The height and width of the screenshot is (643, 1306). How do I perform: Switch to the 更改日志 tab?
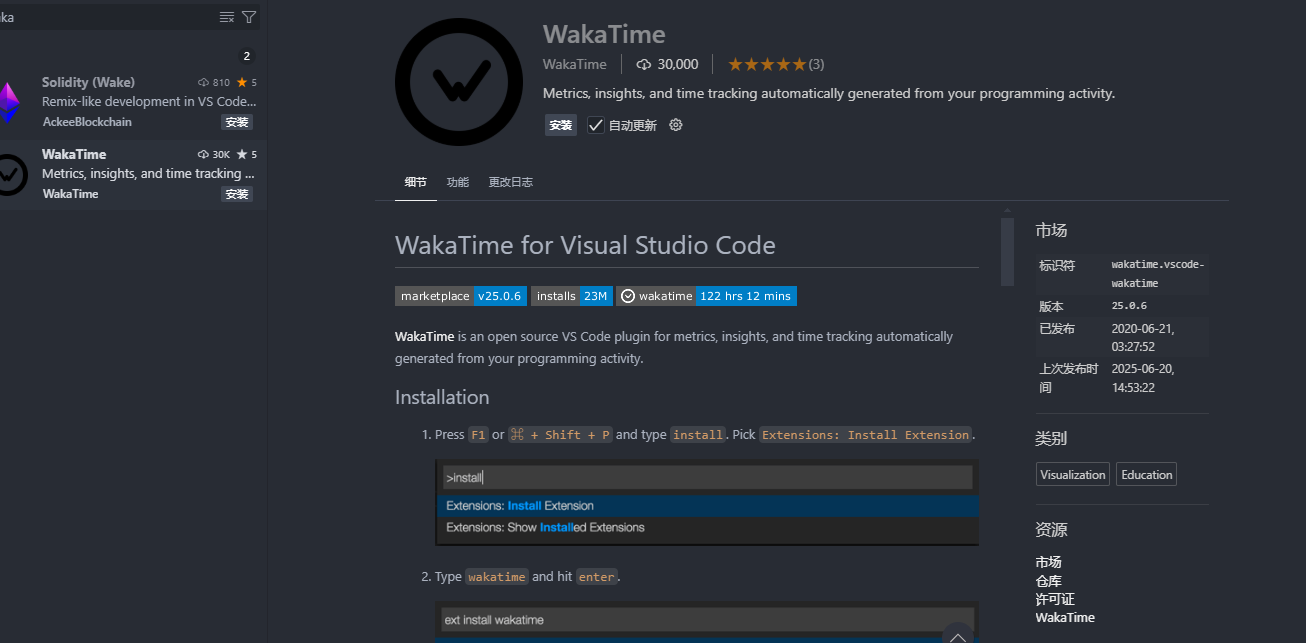pyautogui.click(x=511, y=182)
